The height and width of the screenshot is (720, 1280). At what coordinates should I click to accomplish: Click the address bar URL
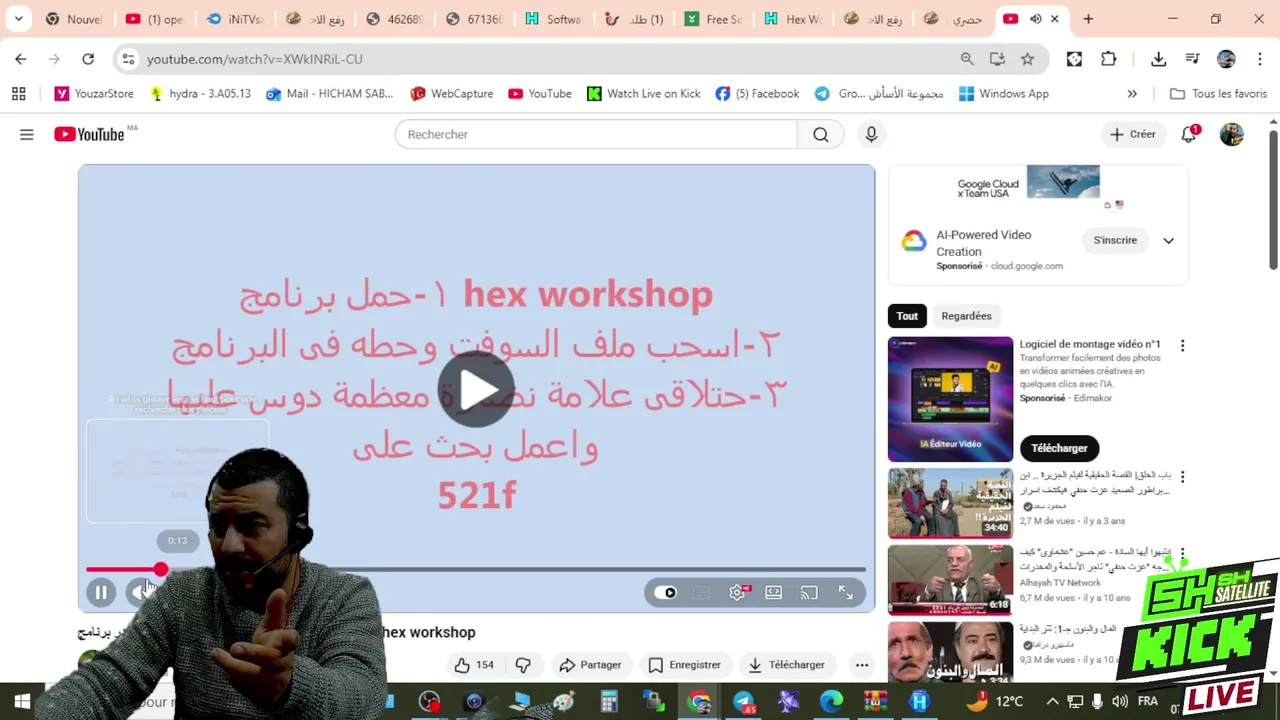(254, 59)
